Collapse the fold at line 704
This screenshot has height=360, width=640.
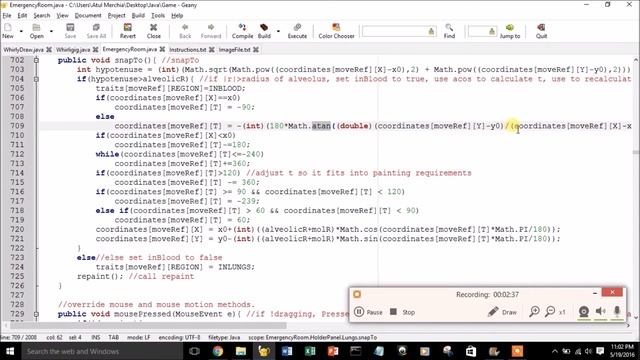point(36,79)
